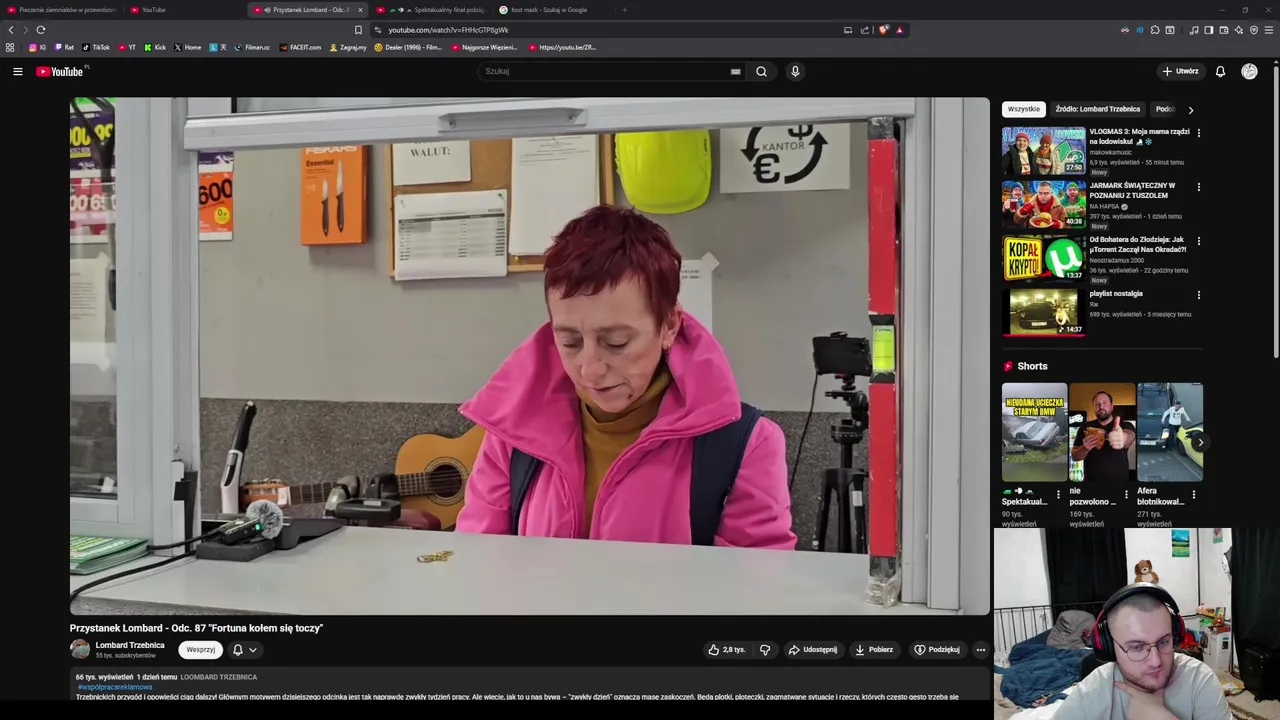
Task: Open YouTube notifications bell
Action: (1220, 71)
